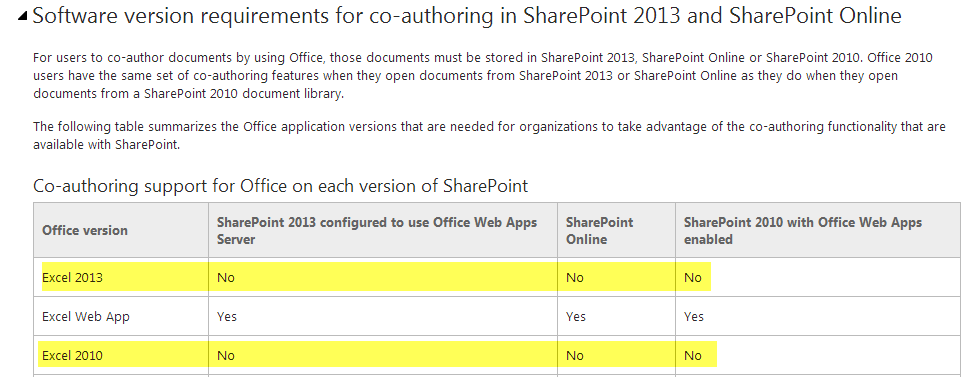Click the paragraph starting 'The following table summarizes'

coord(489,136)
